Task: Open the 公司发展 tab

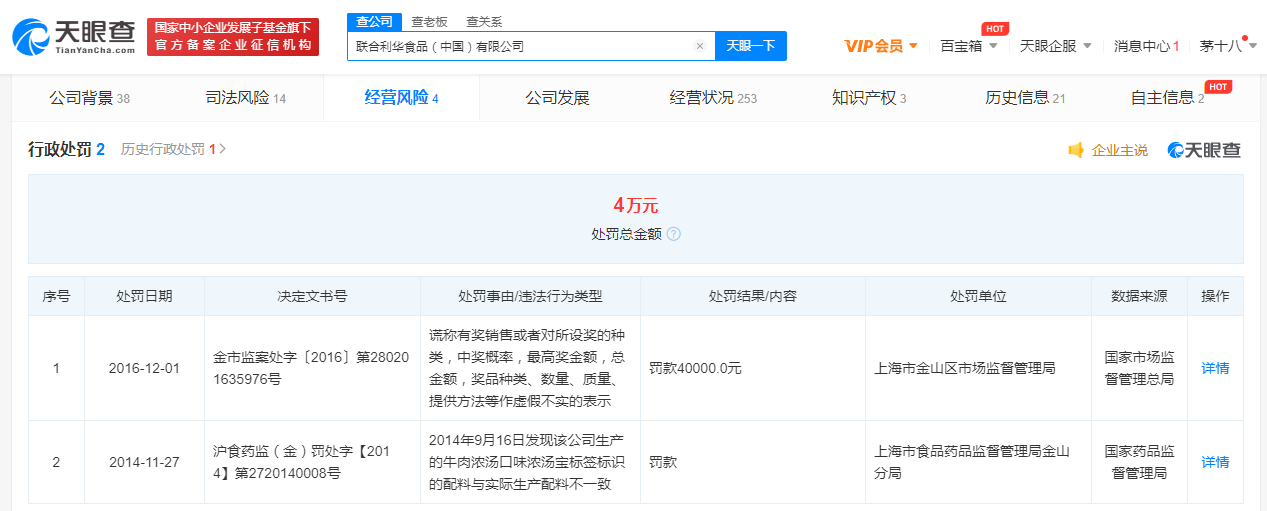Action: pyautogui.click(x=557, y=98)
